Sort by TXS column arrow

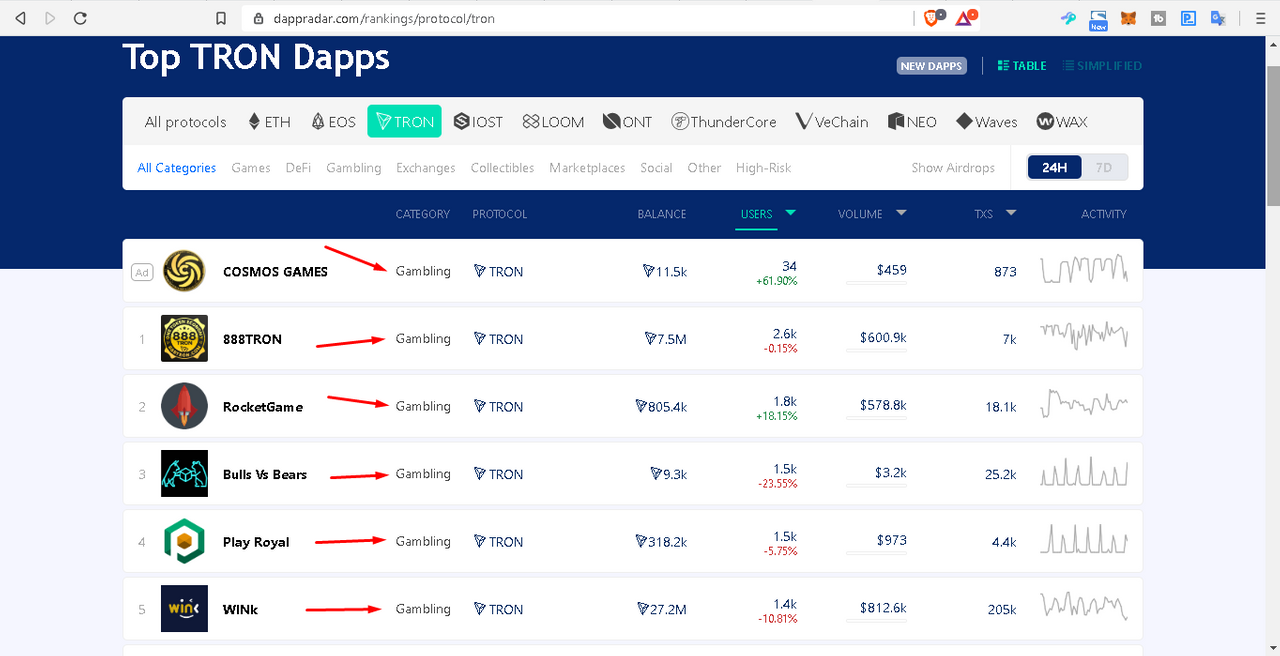pyautogui.click(x=1011, y=213)
